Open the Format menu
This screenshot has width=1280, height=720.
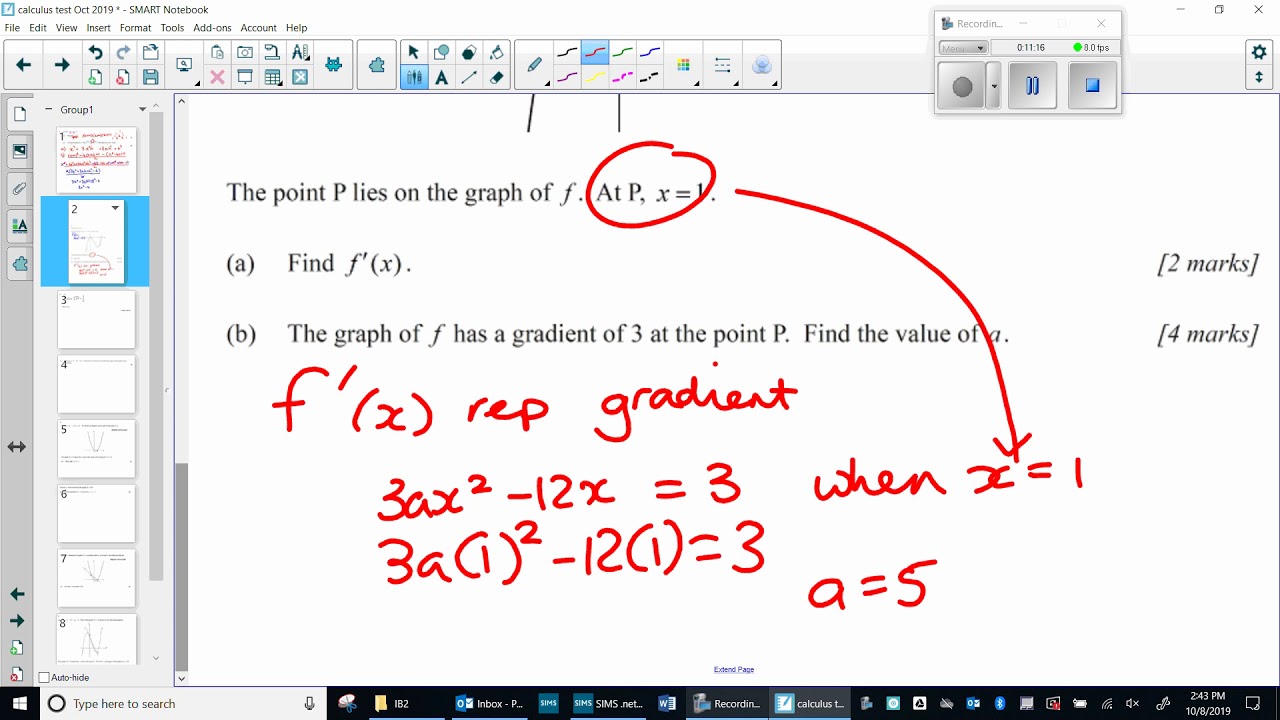point(136,28)
